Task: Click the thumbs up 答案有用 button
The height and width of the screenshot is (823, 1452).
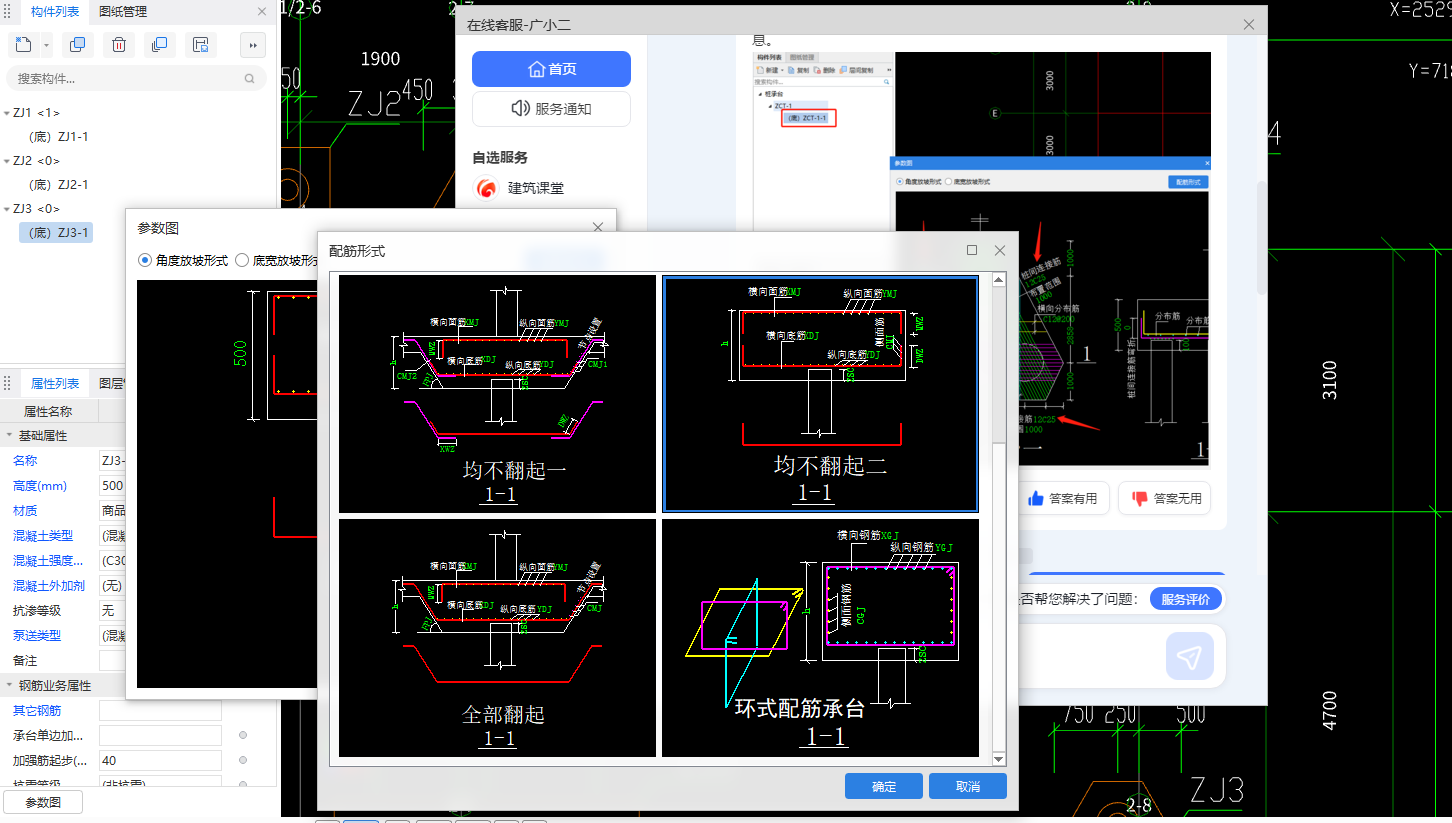Action: [1063, 498]
